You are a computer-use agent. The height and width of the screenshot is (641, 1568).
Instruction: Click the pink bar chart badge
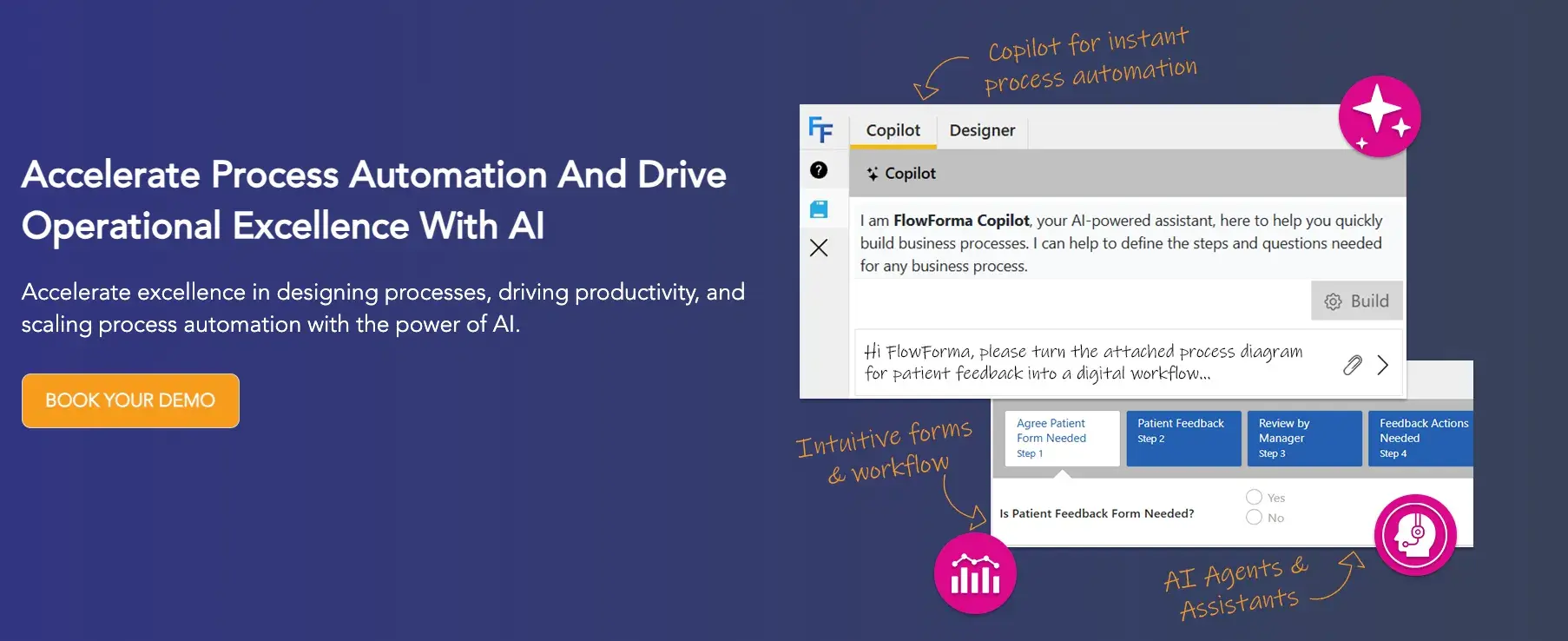tap(975, 573)
